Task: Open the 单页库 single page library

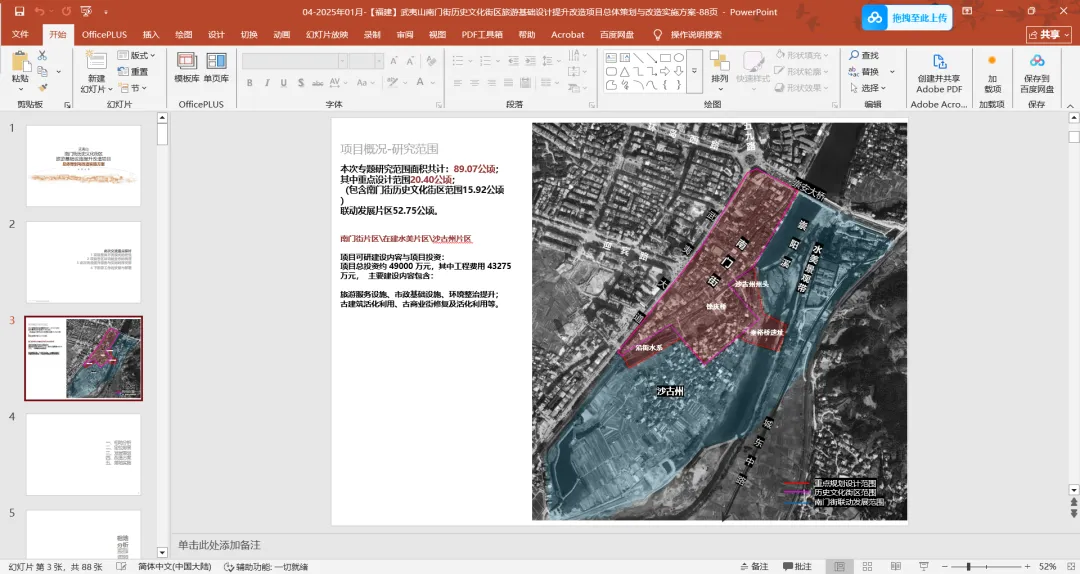Action: 216,63
